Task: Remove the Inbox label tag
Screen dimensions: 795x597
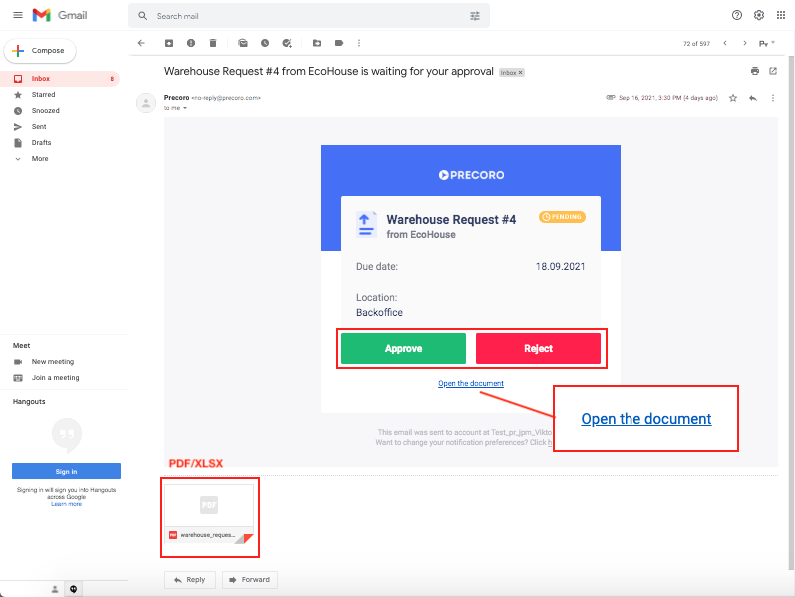Action: point(520,73)
